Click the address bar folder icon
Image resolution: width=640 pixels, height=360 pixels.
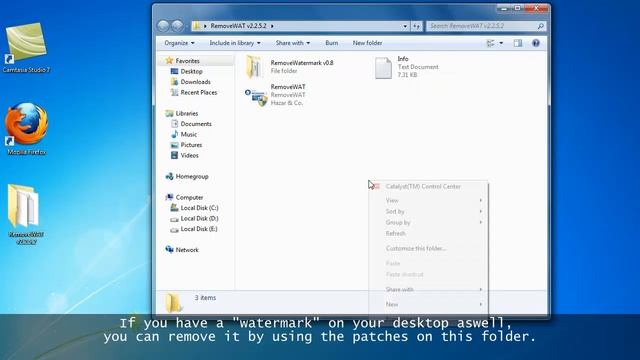pos(196,26)
